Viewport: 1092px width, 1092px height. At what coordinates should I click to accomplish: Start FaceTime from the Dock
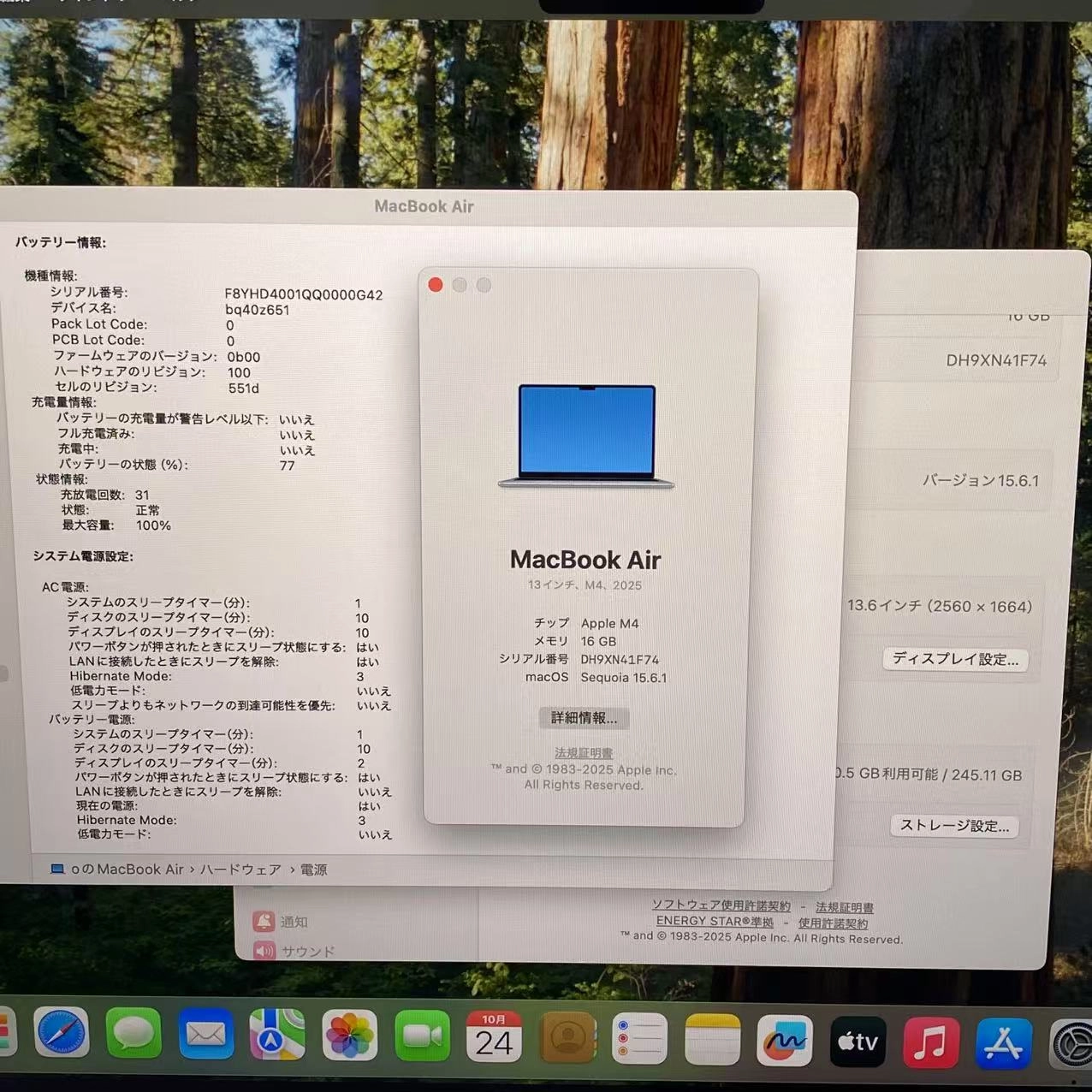[x=422, y=1036]
